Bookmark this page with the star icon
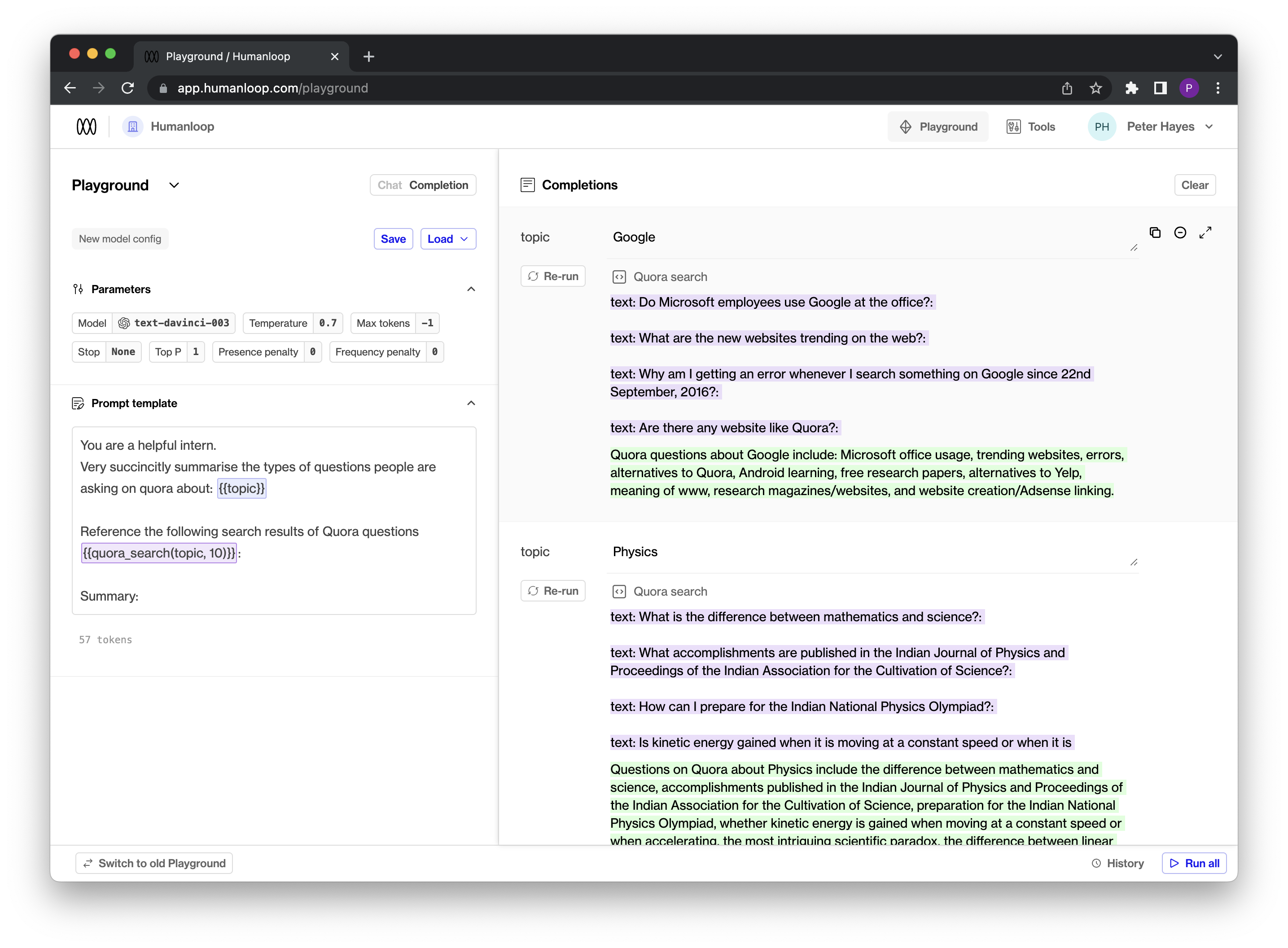 click(1096, 88)
